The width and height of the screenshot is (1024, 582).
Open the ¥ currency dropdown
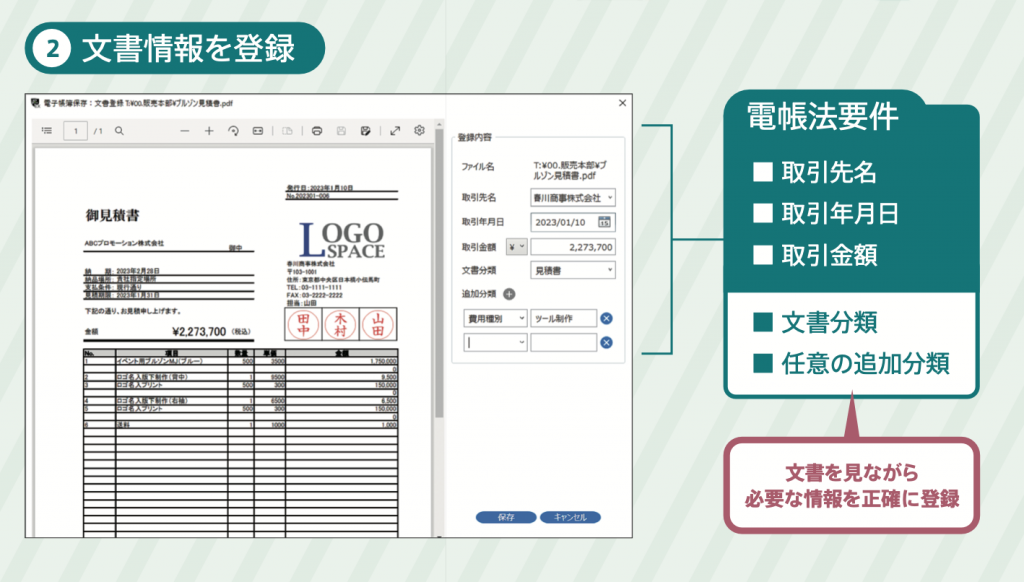[516, 246]
